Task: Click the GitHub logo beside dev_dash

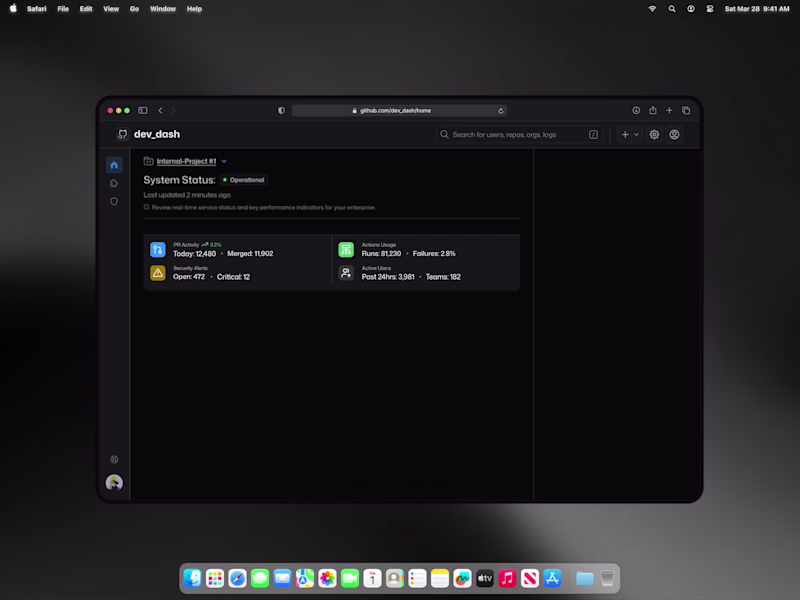Action: 122,134
